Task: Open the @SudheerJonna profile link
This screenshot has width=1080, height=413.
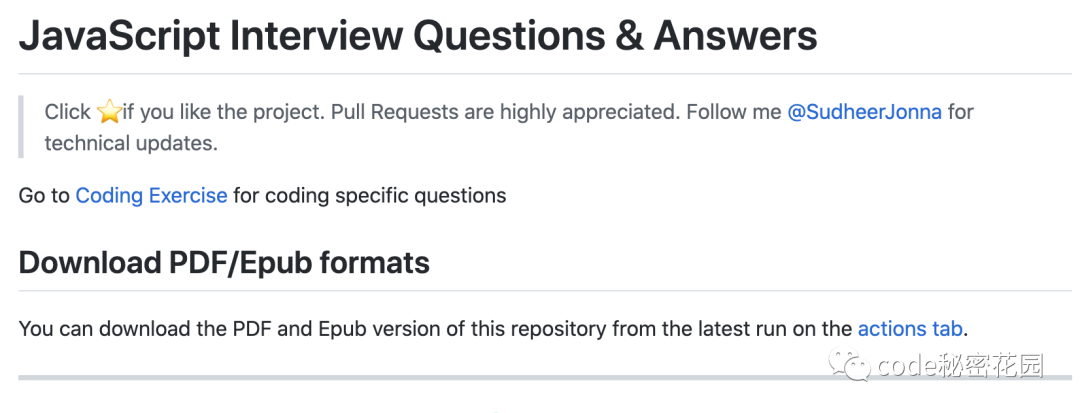Action: pyautogui.click(x=864, y=112)
